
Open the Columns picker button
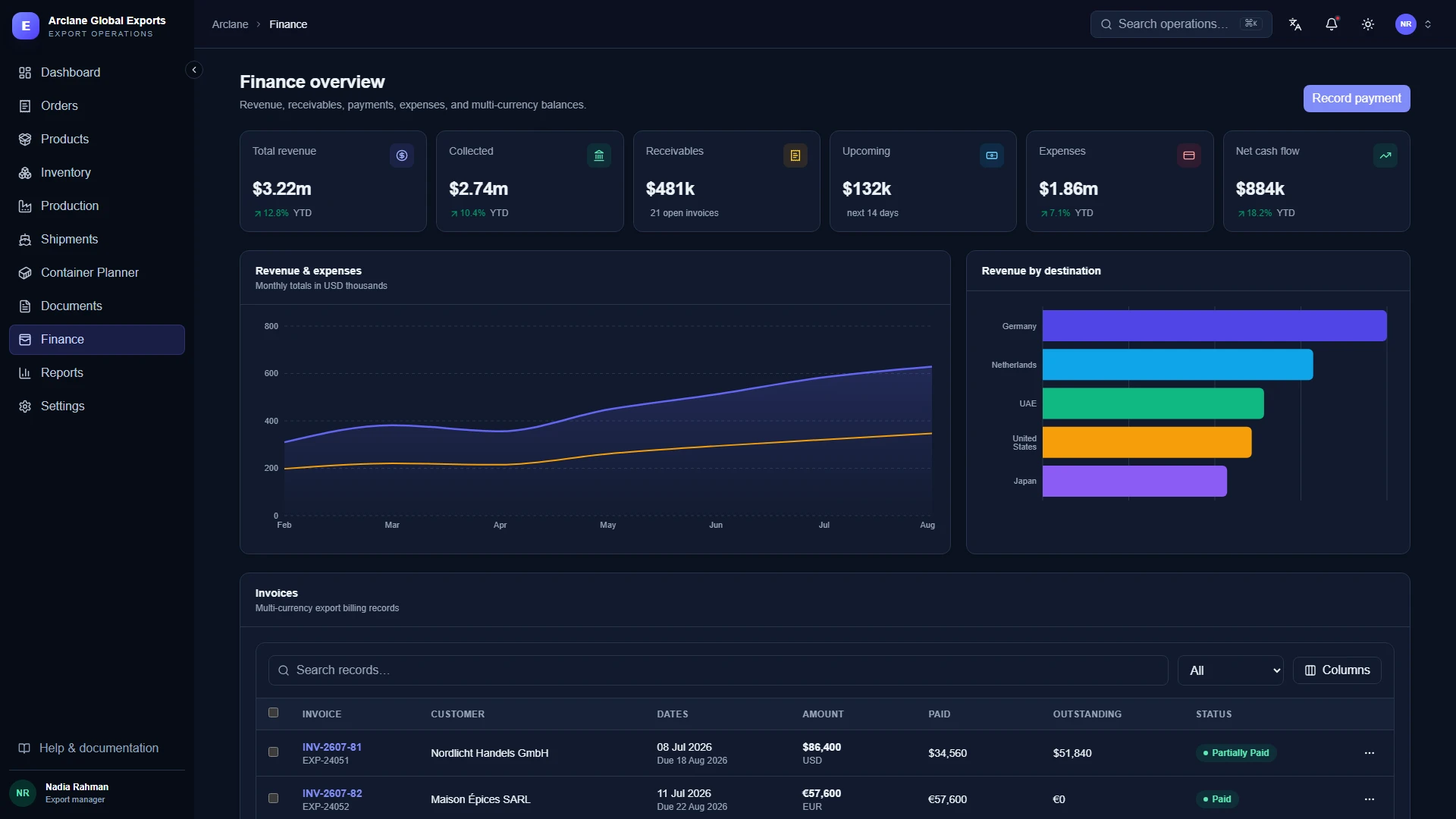pyautogui.click(x=1337, y=670)
